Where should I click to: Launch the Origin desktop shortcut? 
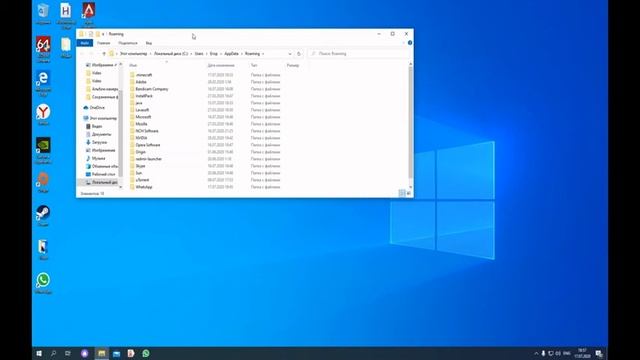pos(43,182)
